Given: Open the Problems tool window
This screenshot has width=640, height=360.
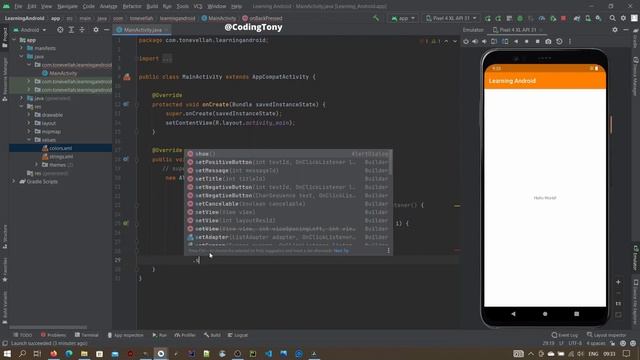Looking at the screenshot, I should point(53,335).
